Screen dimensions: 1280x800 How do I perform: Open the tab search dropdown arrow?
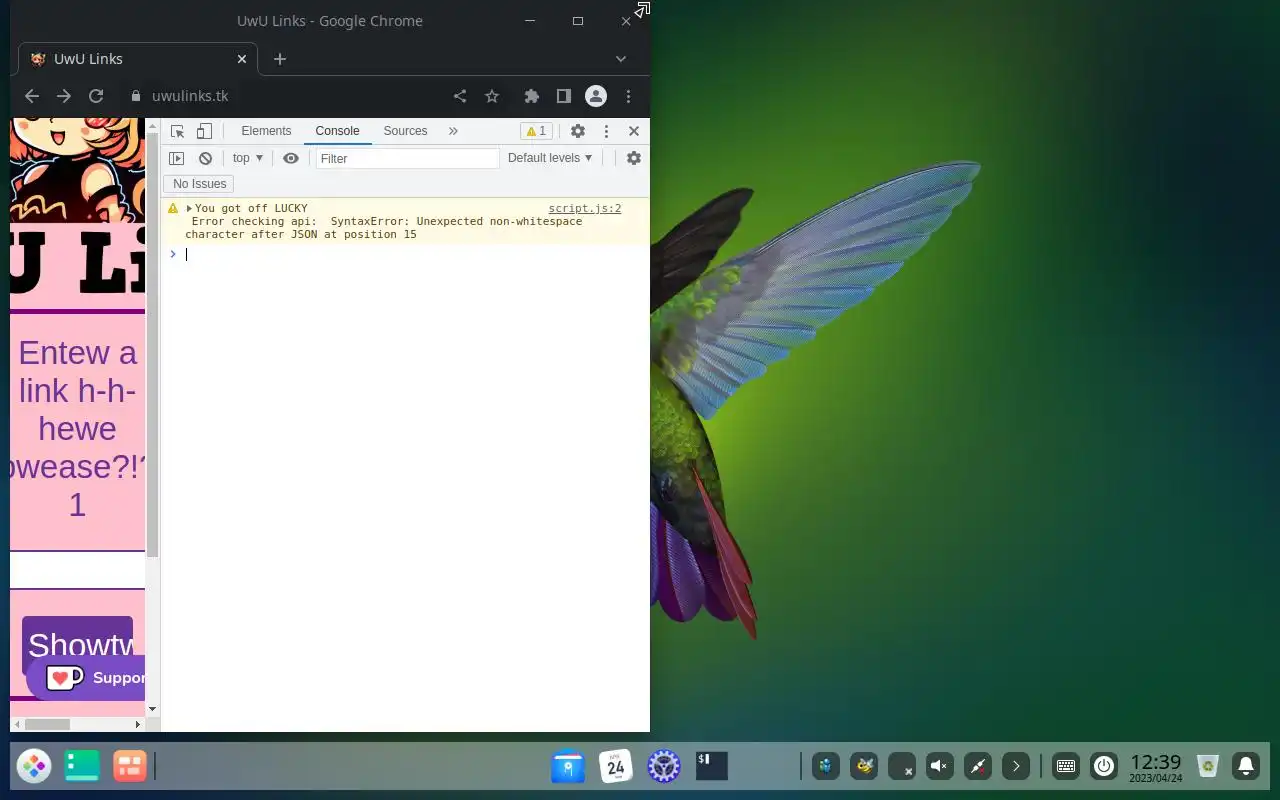pos(621,59)
